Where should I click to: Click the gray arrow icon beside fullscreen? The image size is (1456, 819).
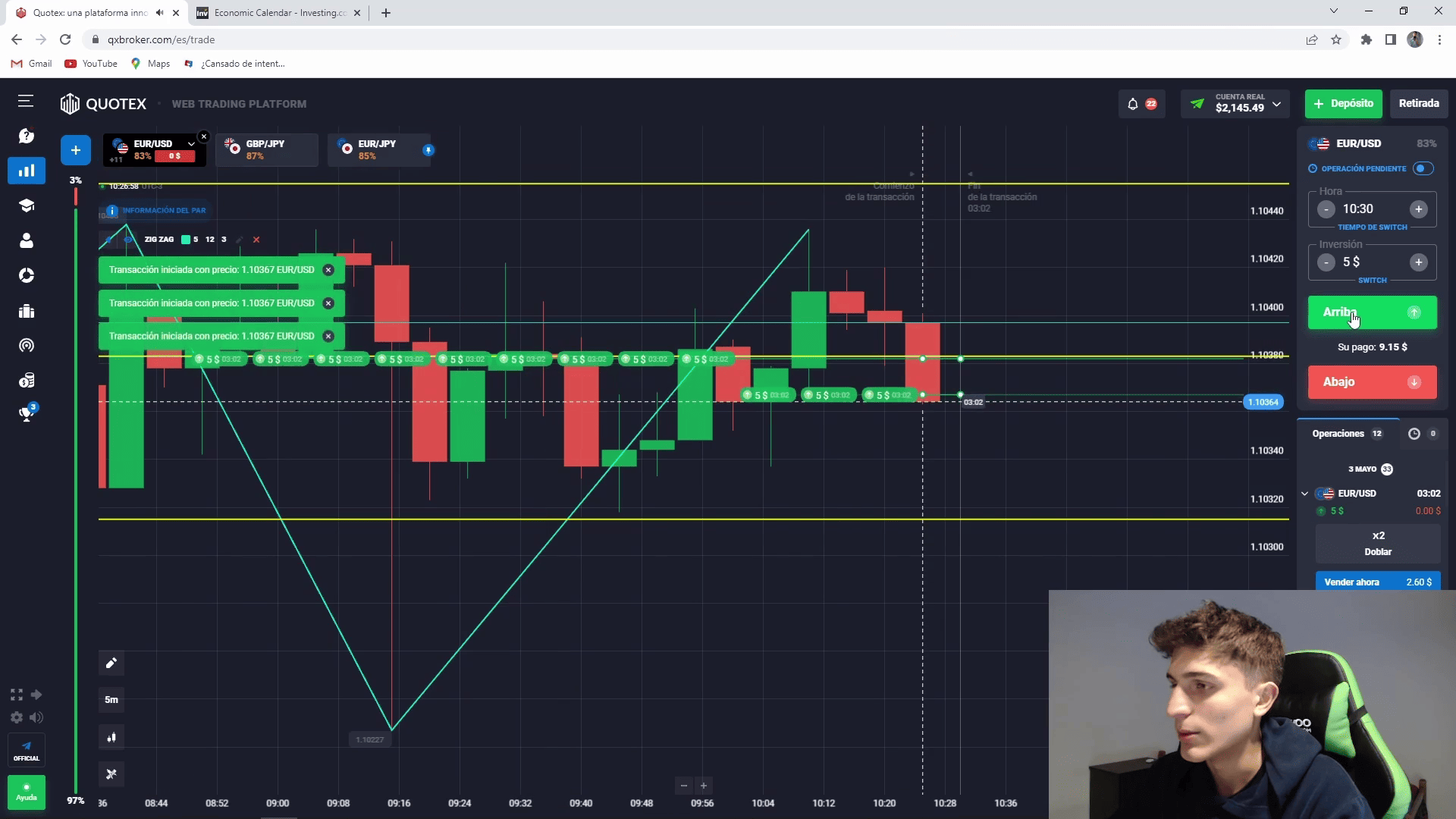(x=36, y=695)
